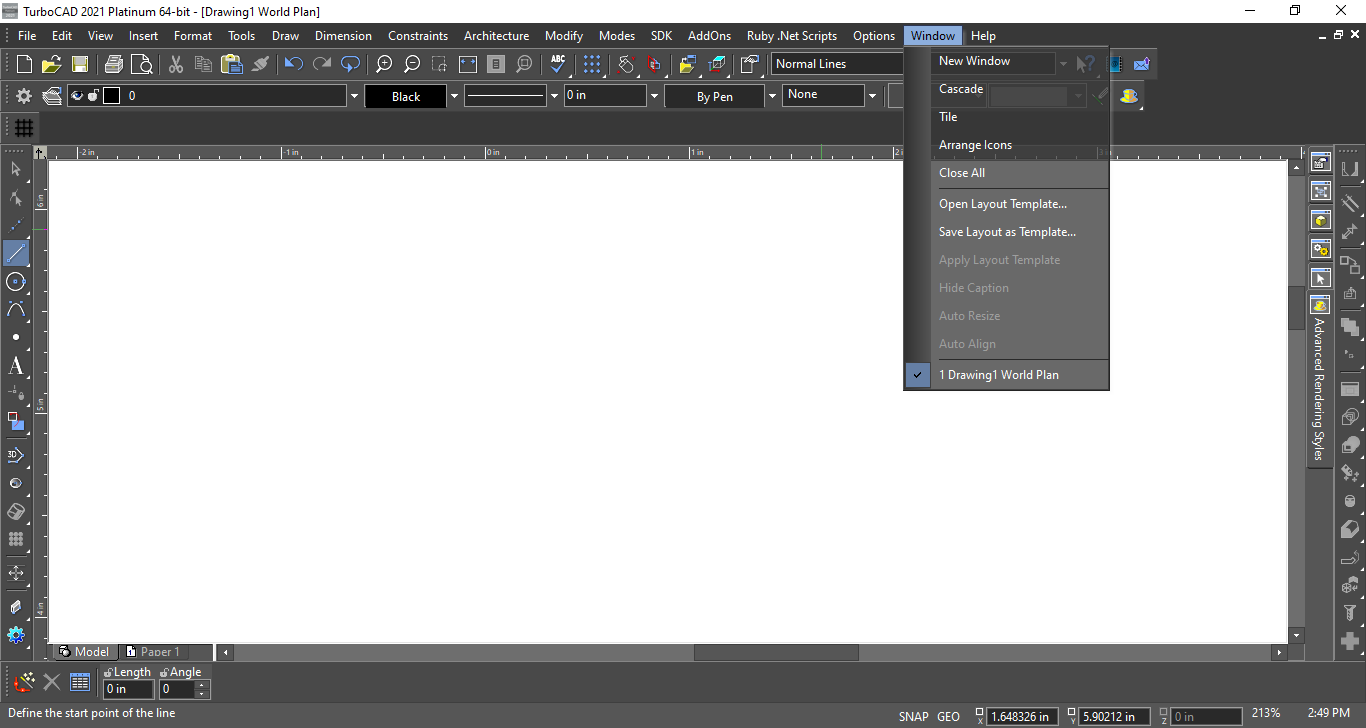Click the Black pen color swatch
The width and height of the screenshot is (1366, 728).
[406, 97]
